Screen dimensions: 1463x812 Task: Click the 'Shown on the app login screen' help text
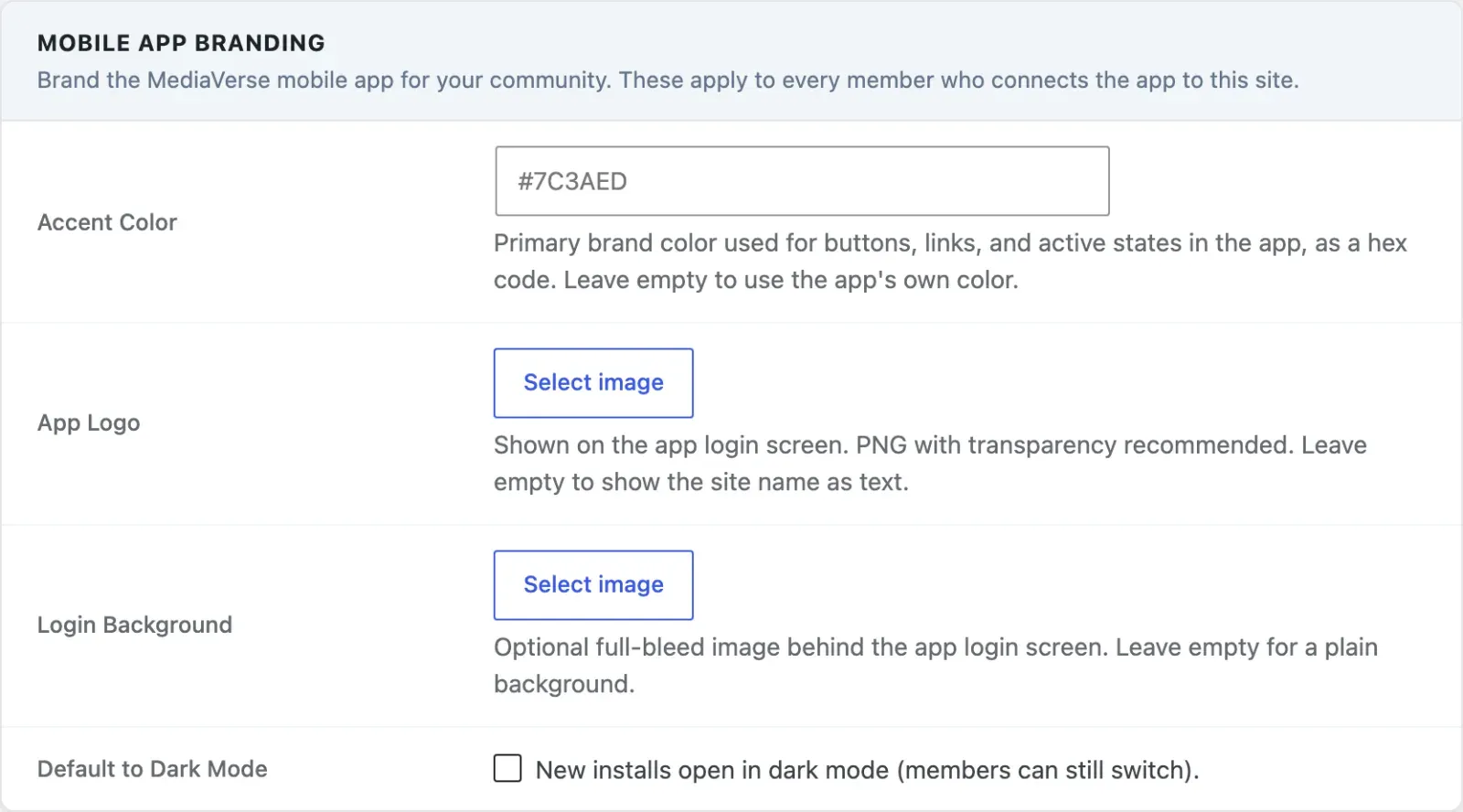[930, 463]
